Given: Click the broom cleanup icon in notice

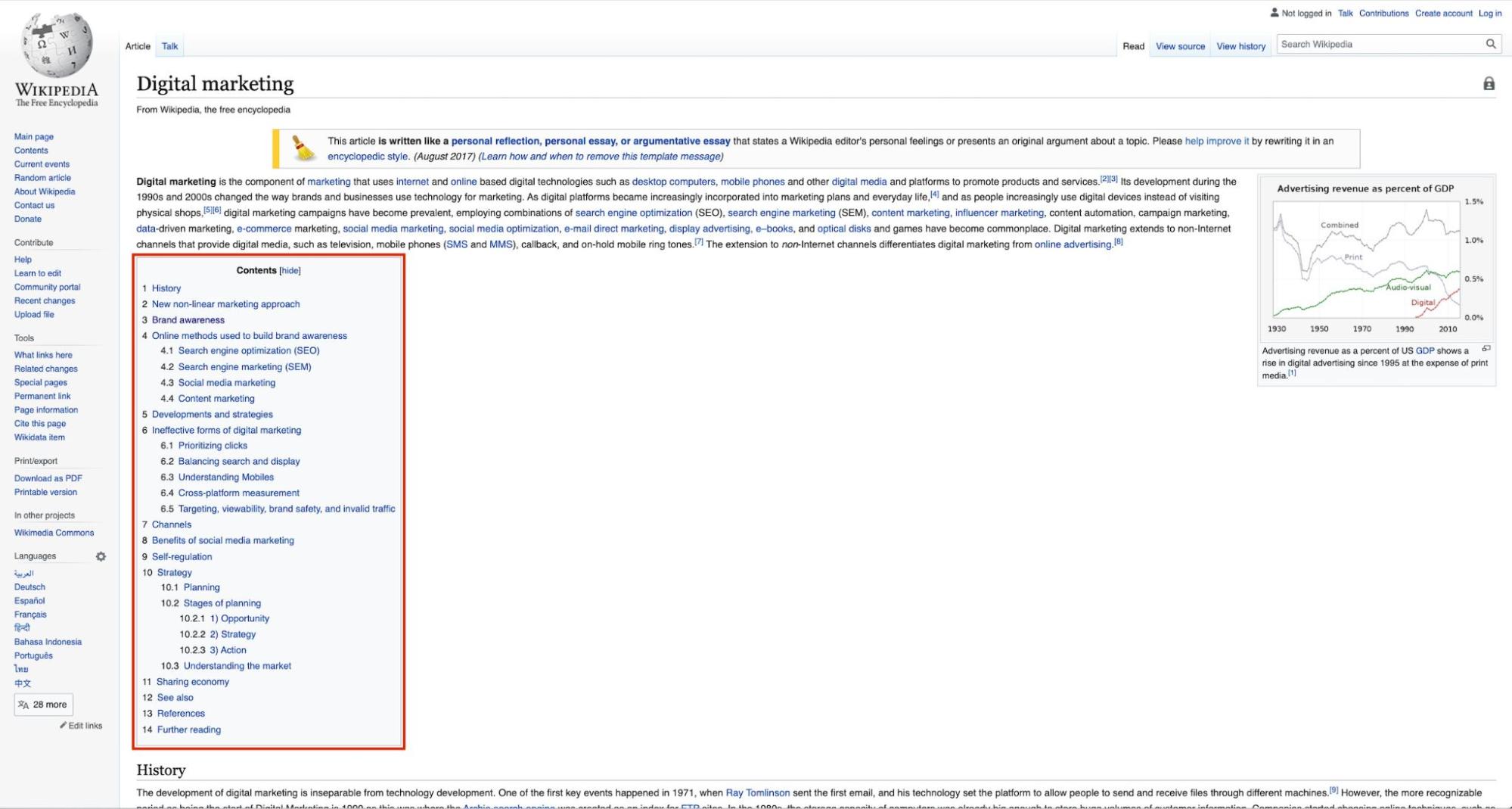Looking at the screenshot, I should point(303,148).
